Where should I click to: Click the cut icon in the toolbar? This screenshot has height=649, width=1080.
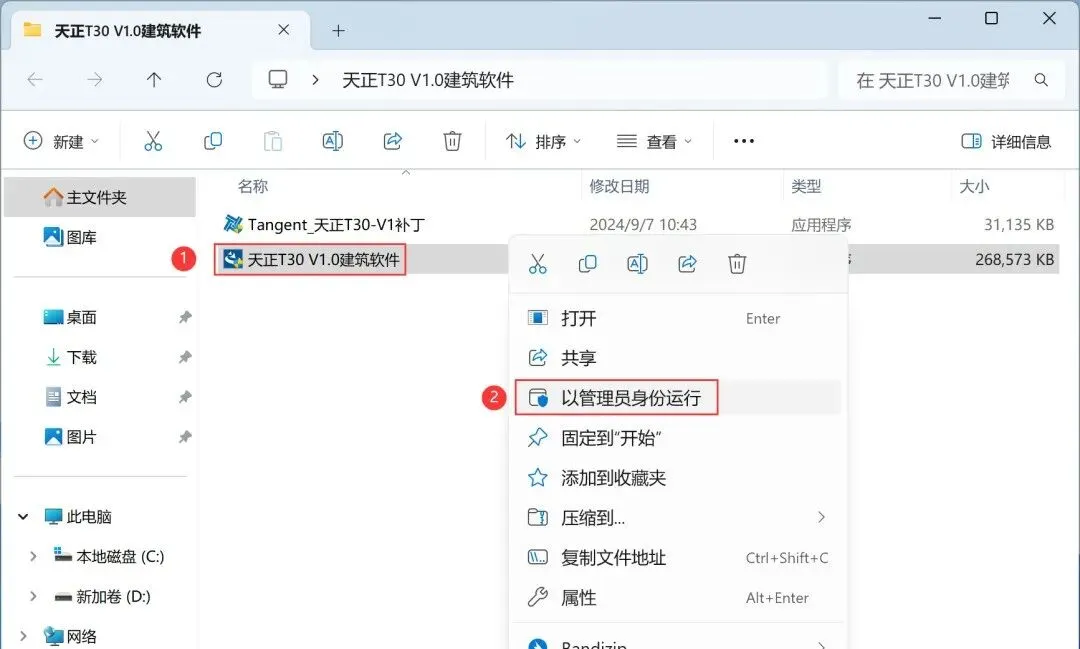click(153, 141)
